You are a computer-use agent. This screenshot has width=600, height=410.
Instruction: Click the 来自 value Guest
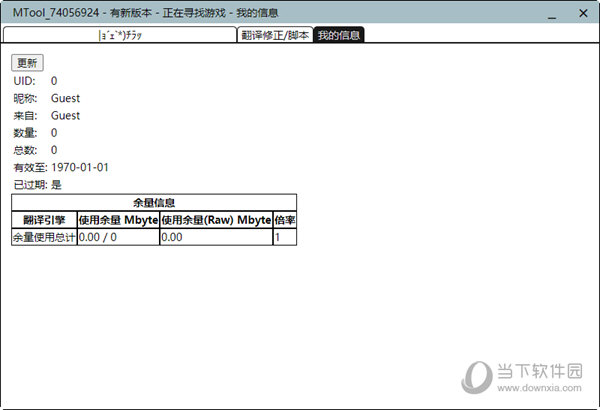pyautogui.click(x=65, y=116)
